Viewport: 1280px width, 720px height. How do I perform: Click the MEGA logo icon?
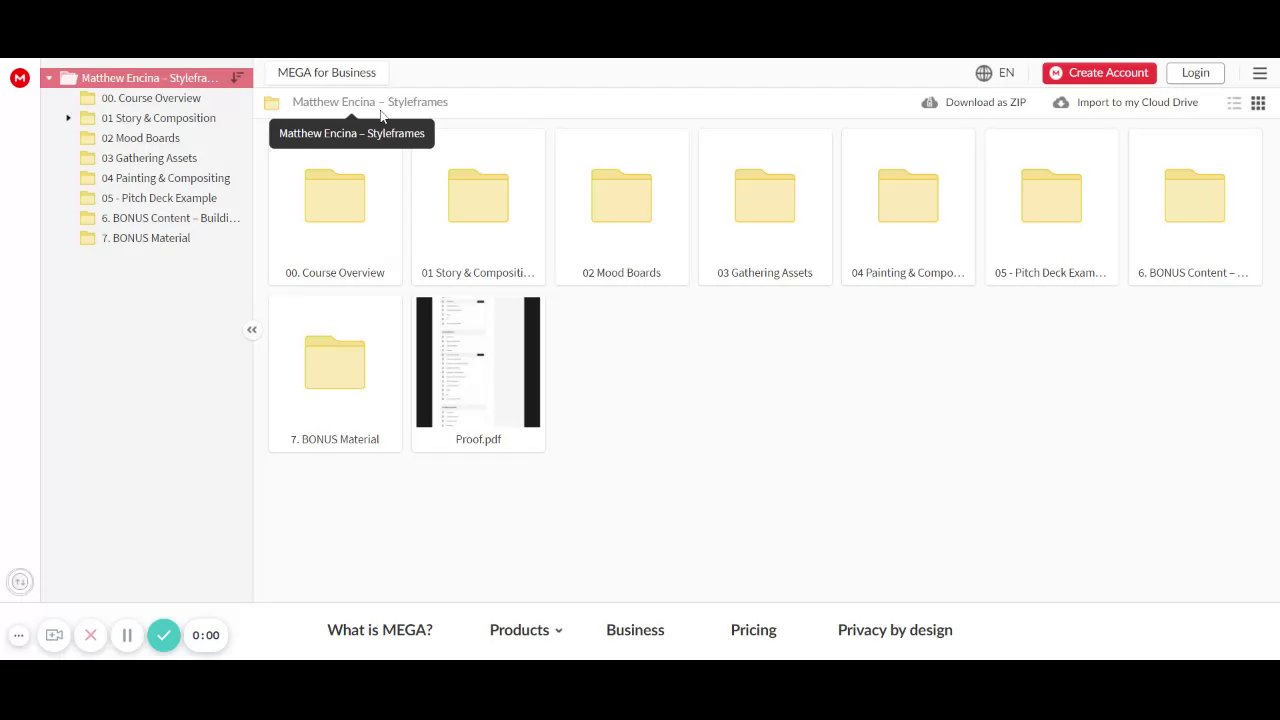point(20,78)
